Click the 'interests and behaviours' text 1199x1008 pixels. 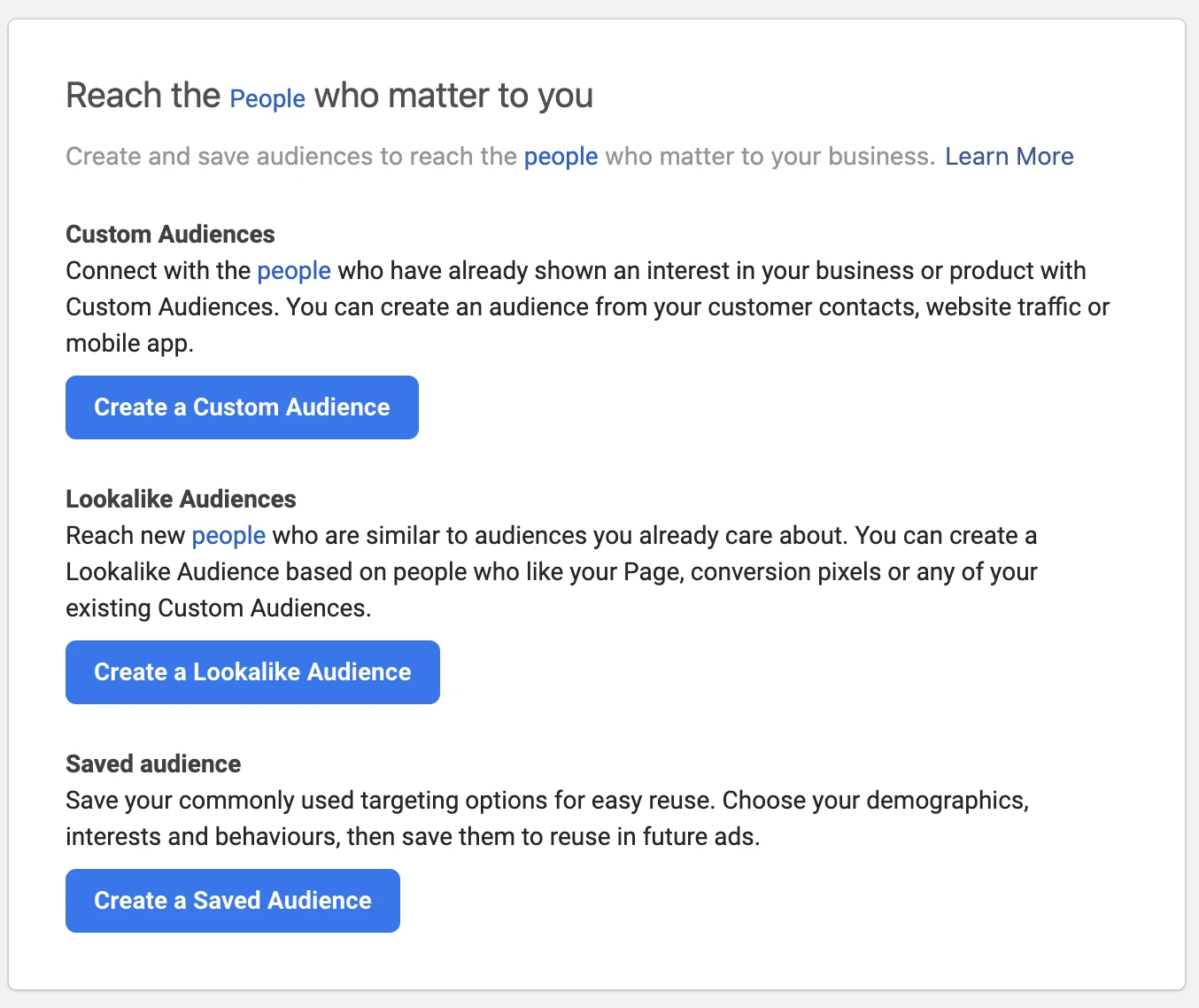point(202,837)
